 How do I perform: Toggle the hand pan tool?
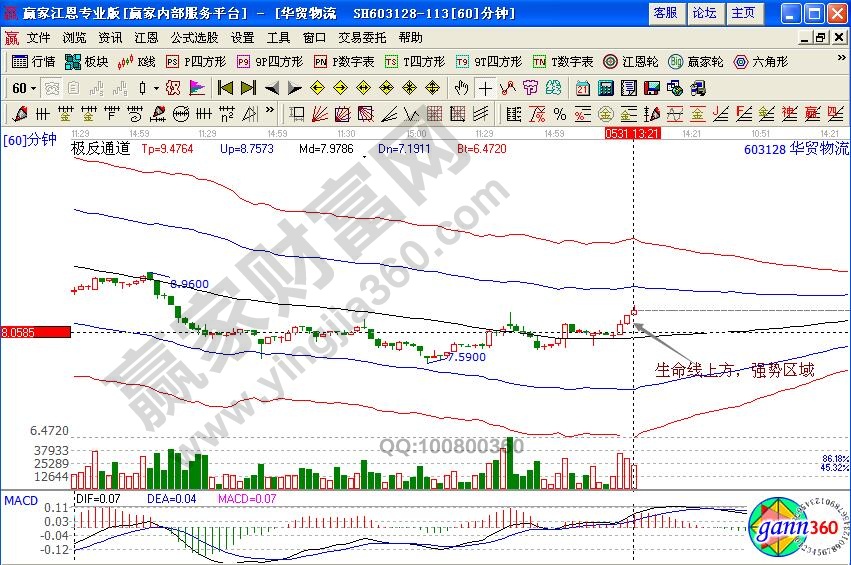pos(461,88)
